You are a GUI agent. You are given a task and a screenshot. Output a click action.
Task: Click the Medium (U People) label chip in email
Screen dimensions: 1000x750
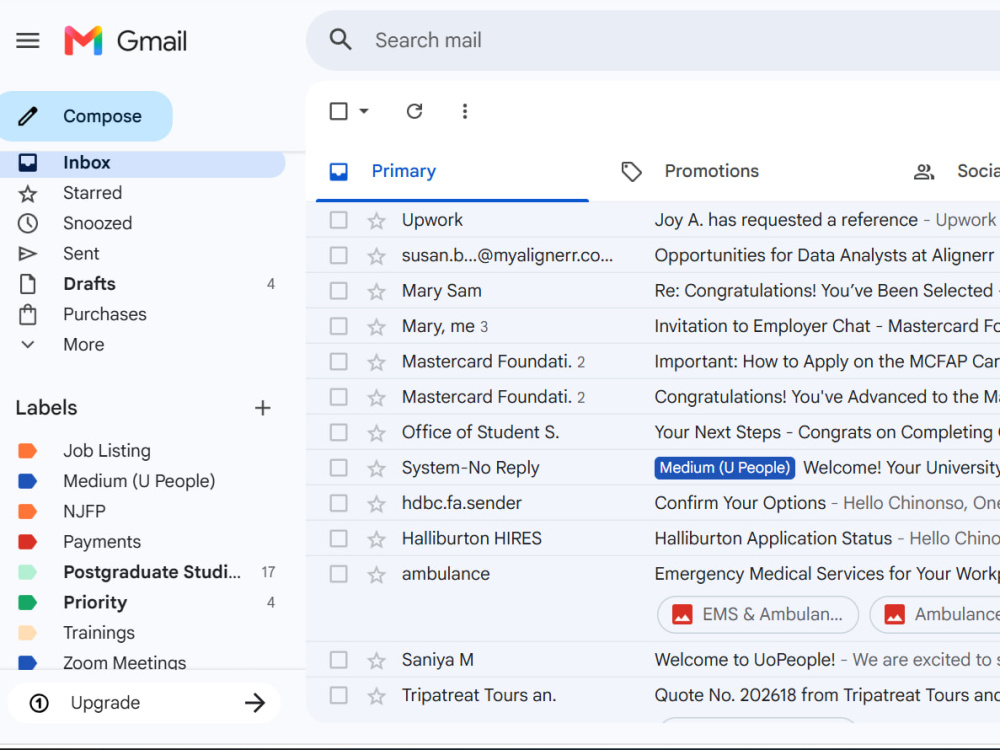click(724, 468)
